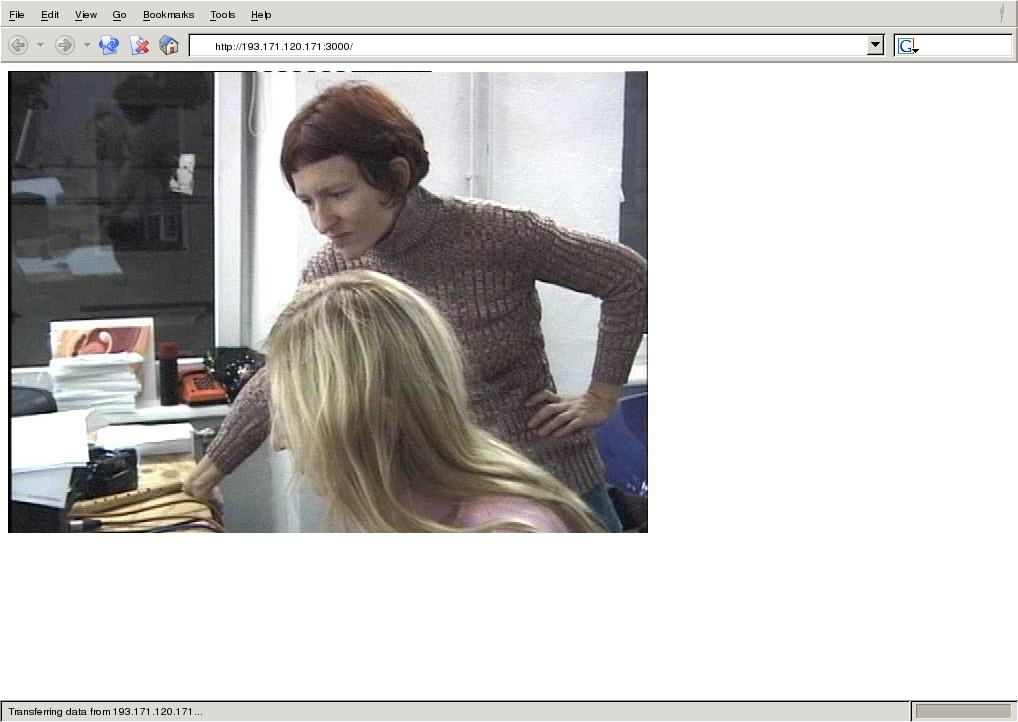The width and height of the screenshot is (1018, 722).
Task: Expand the back history dropdown arrow
Action: [40, 45]
